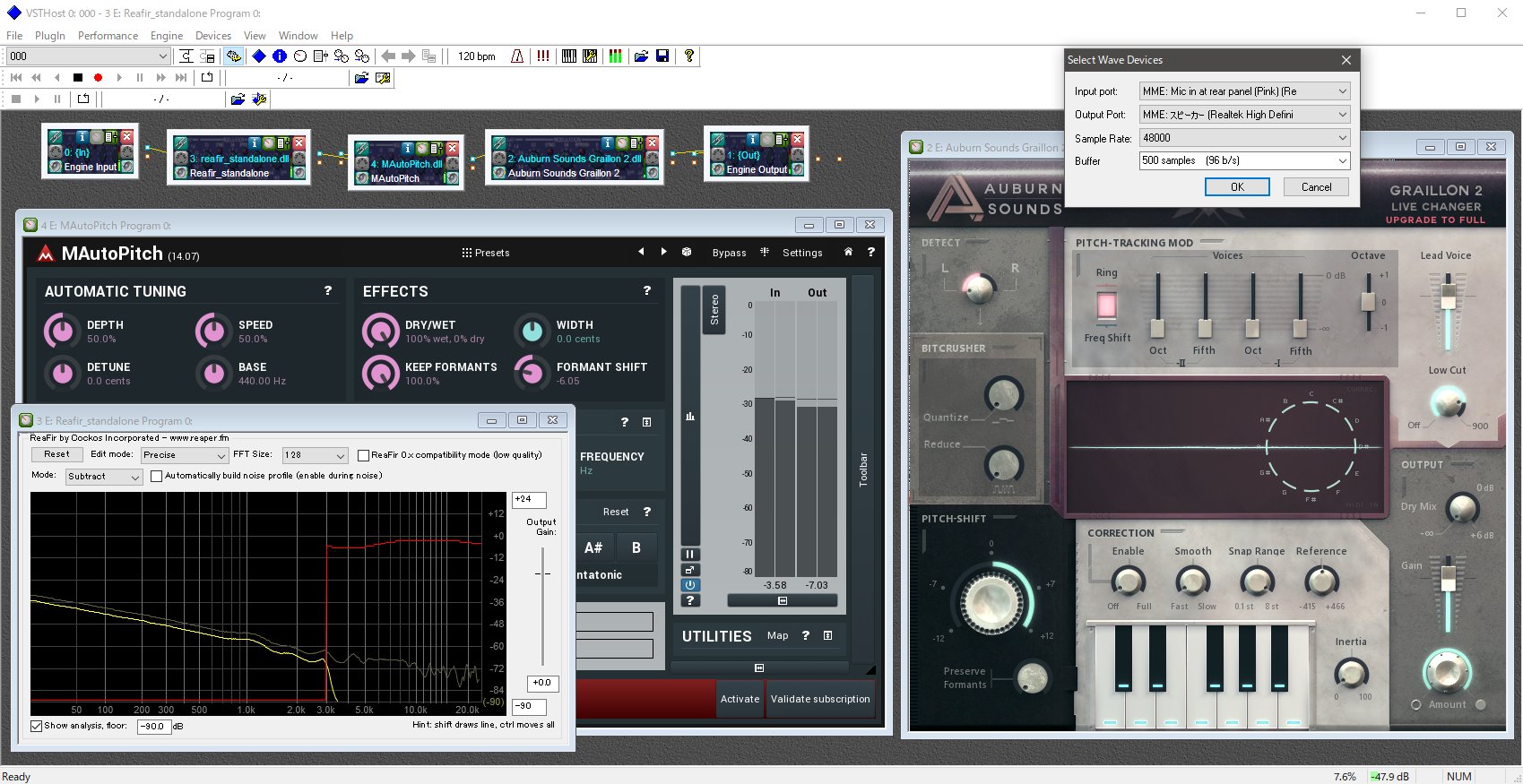Click the dice random preset icon in MAutoPitch
1523x784 pixels.
coord(687,252)
